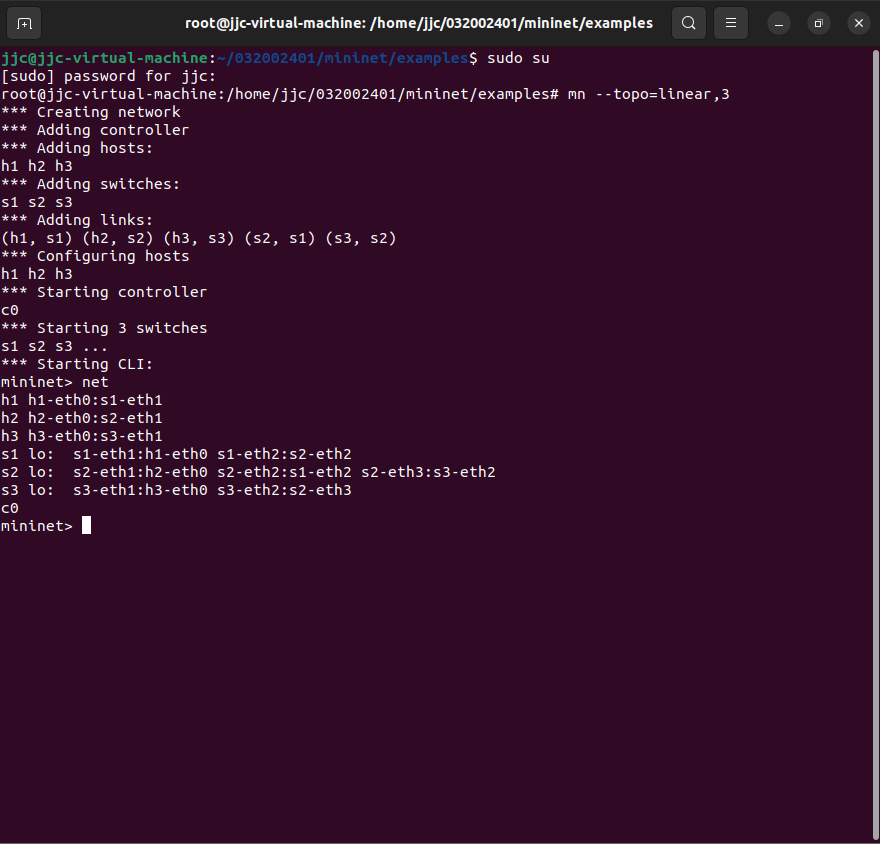Click 's3-eth2:s2-eth3' in the s3 row
Viewport: 880px width, 844px height.
284,490
